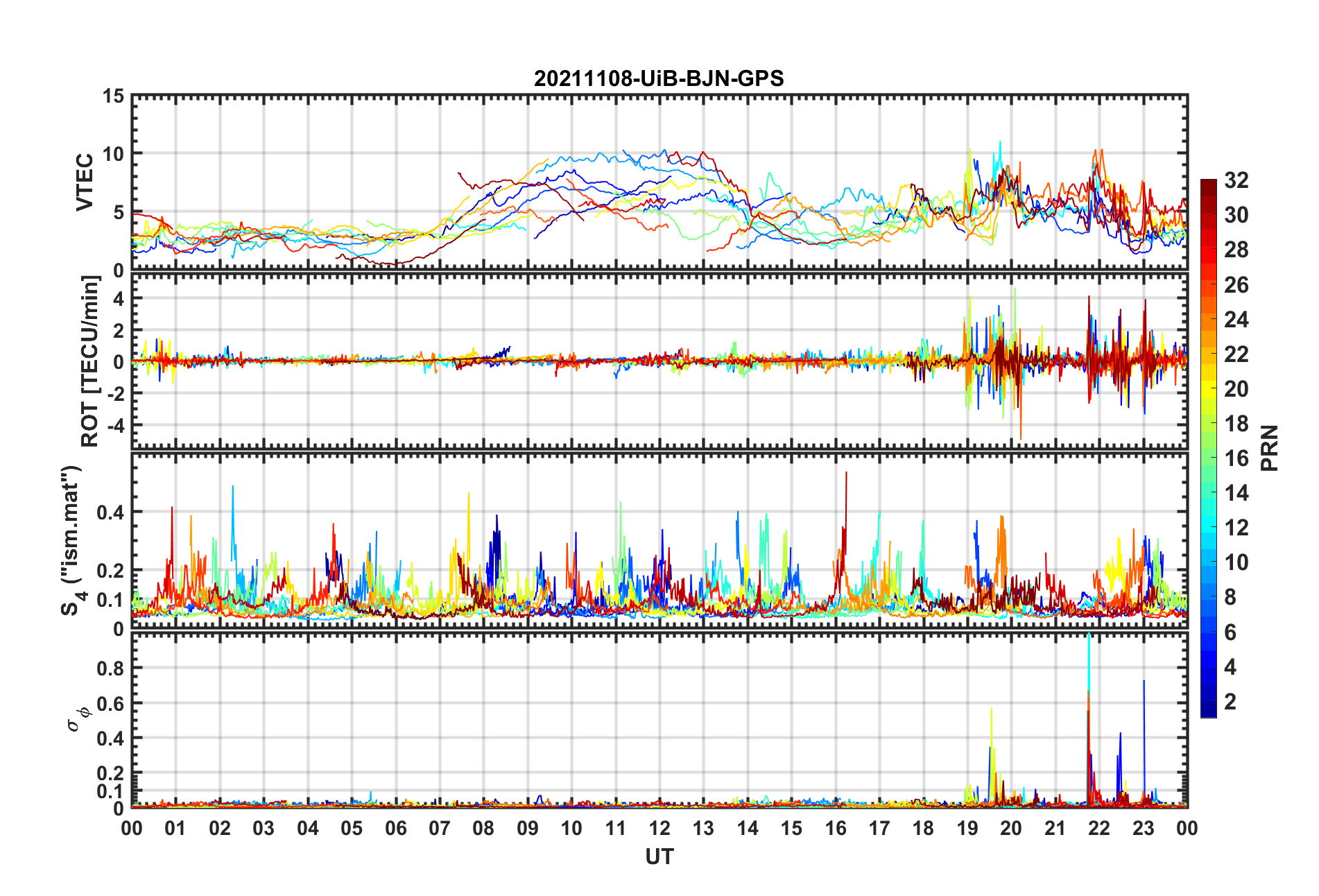Click x-axis tick label 06

[396, 828]
